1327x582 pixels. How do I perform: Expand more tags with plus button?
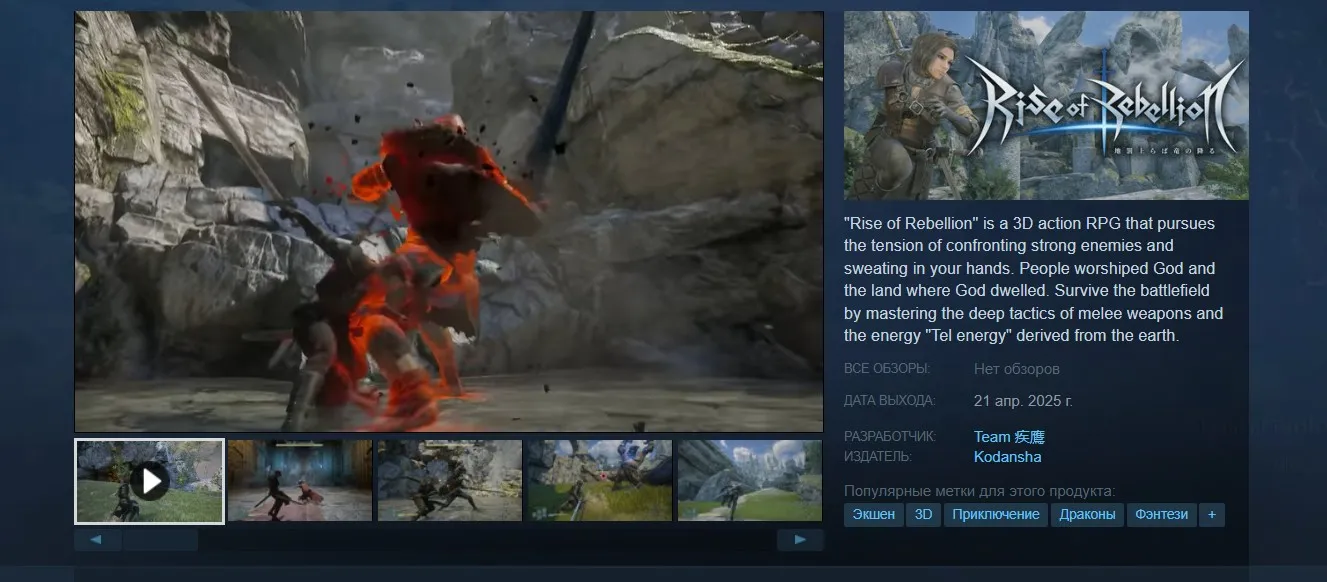pyautogui.click(x=1212, y=515)
